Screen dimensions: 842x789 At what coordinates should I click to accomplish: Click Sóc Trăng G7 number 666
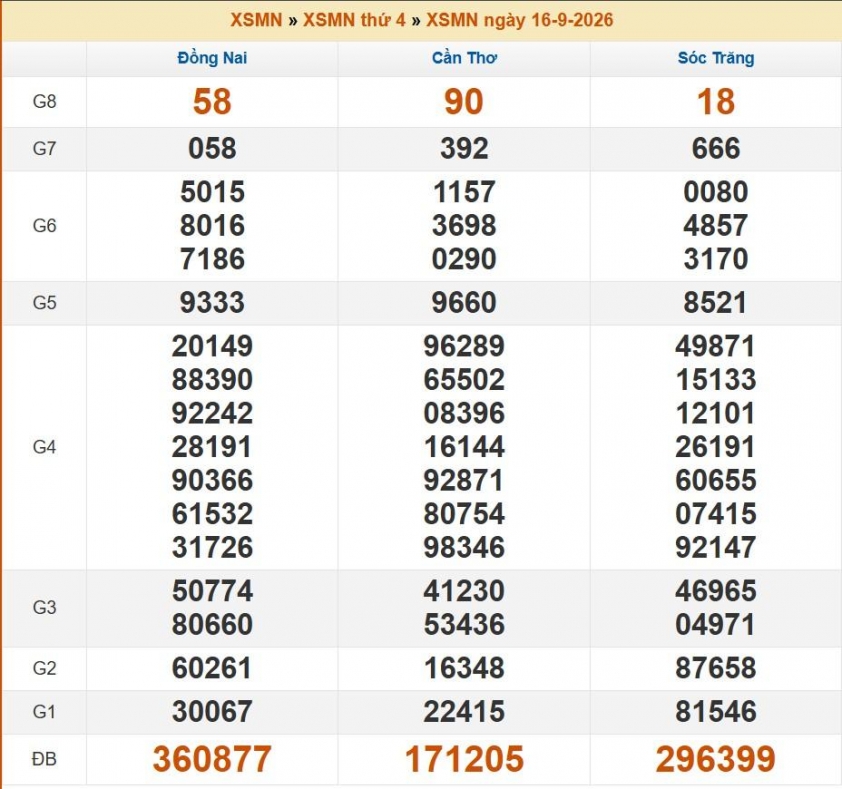coord(716,148)
